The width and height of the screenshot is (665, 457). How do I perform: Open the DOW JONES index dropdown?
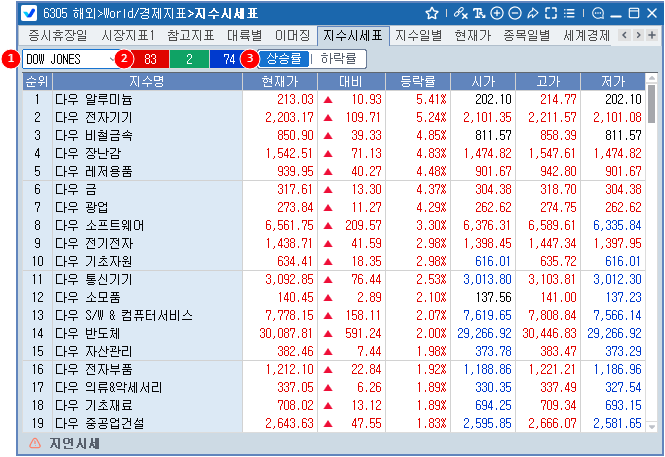(71, 58)
